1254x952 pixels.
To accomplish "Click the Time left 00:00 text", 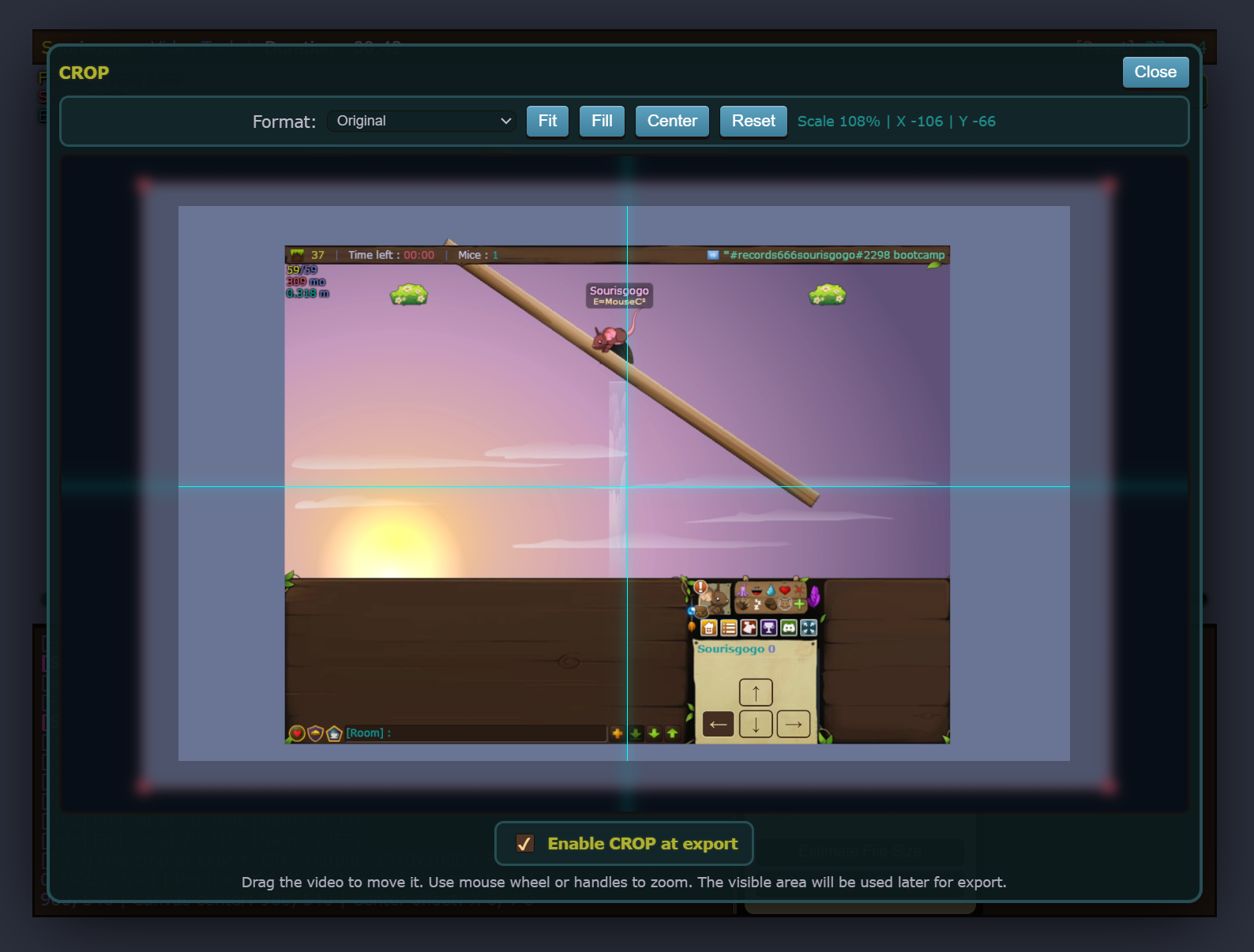I will pyautogui.click(x=391, y=255).
